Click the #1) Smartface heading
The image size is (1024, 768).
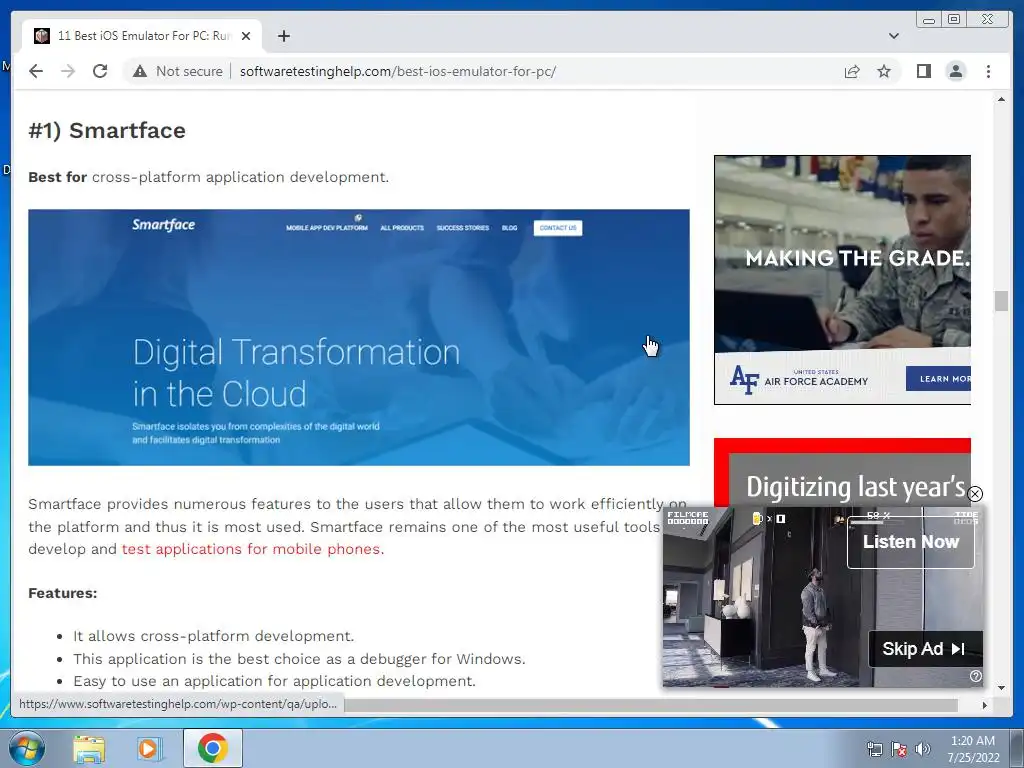[x=107, y=131]
